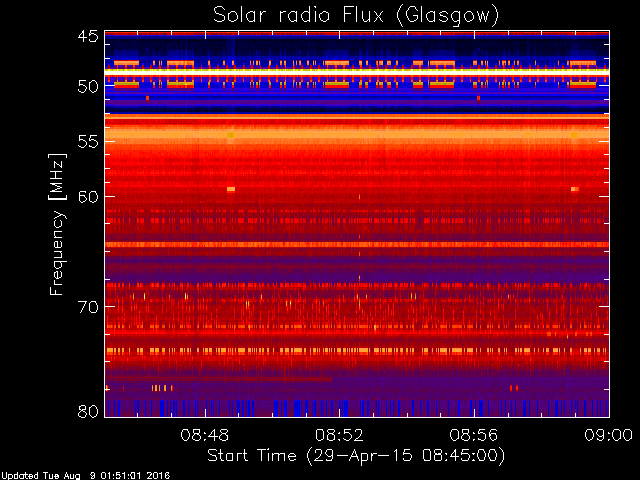Click the yellow spot at 55 MHz near 08:49

click(x=231, y=134)
